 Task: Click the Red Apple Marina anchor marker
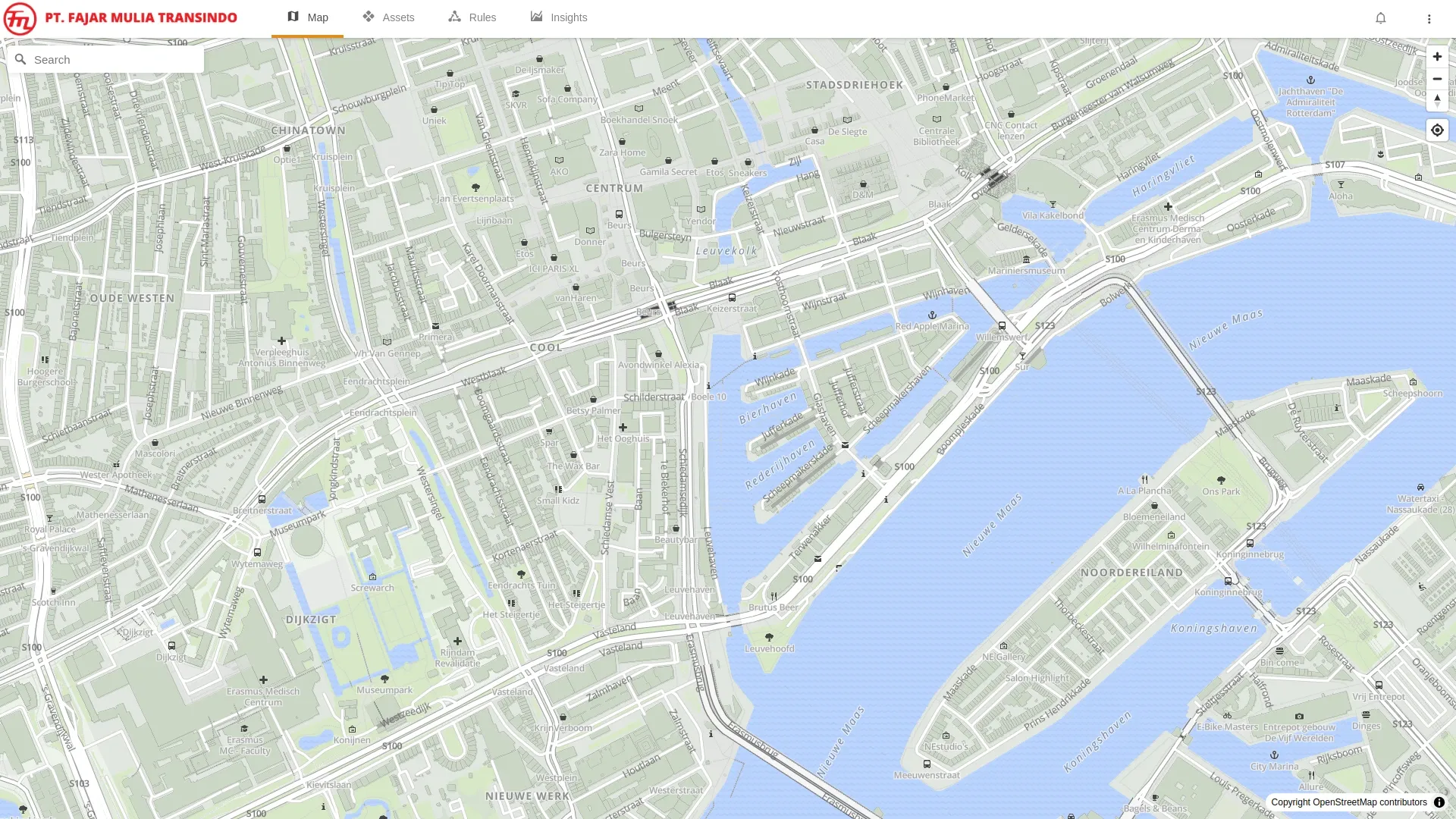pyautogui.click(x=932, y=315)
